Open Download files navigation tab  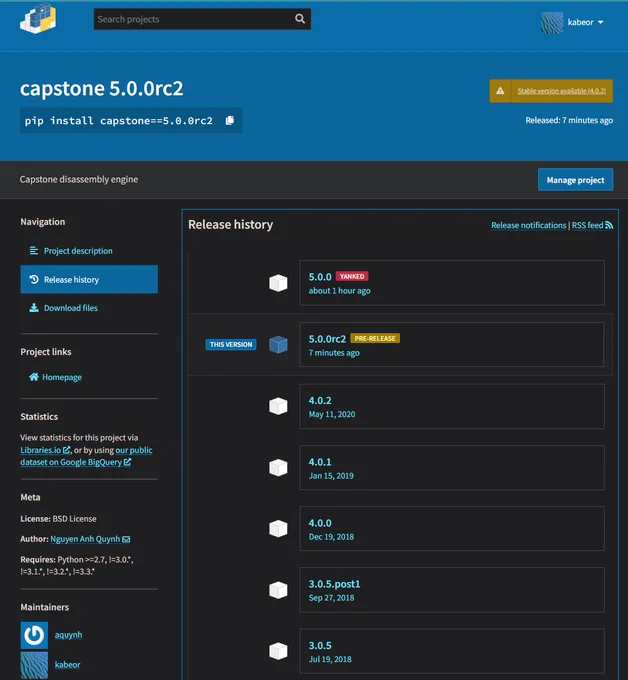[89, 308]
